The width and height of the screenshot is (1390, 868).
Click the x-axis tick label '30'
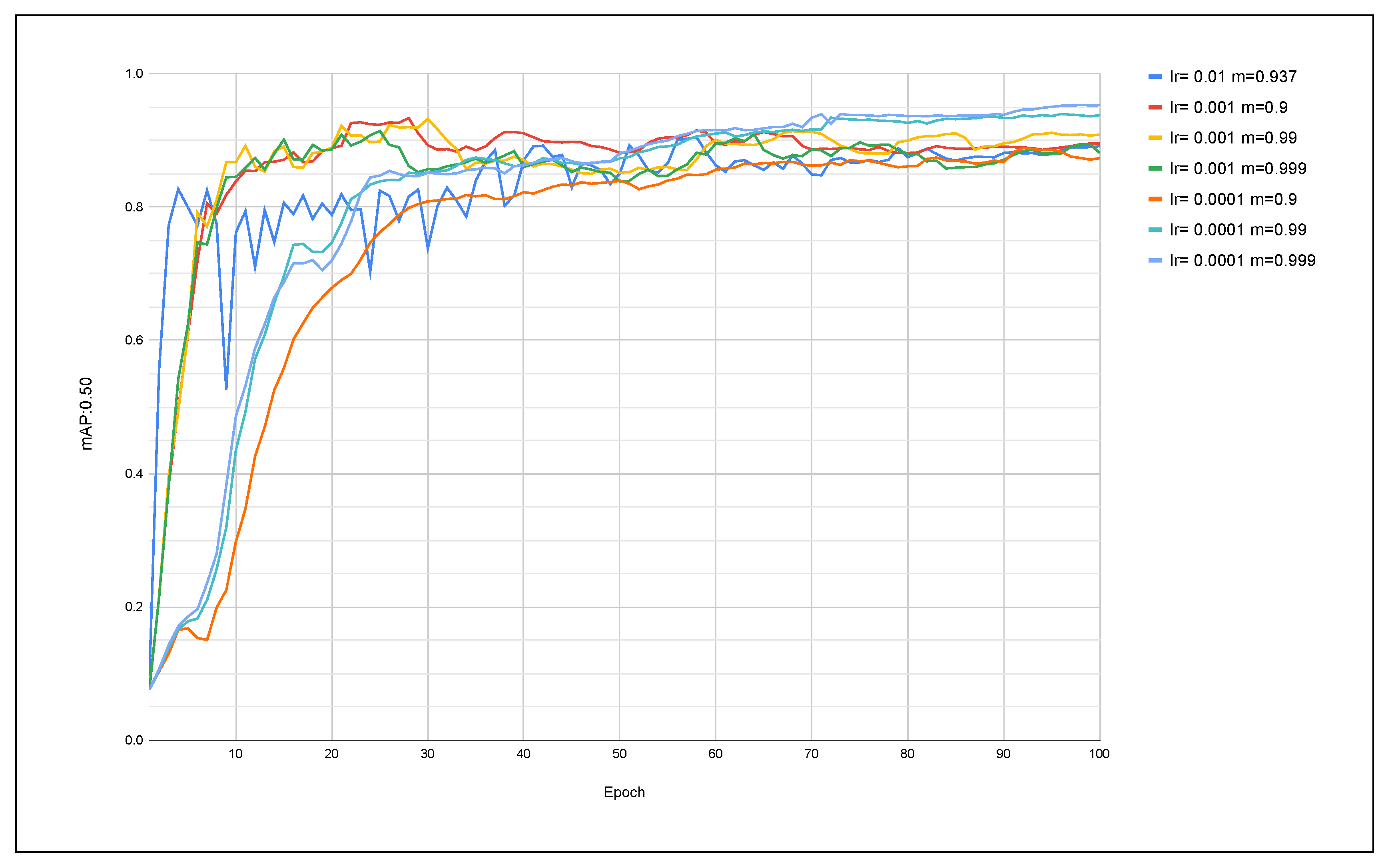click(427, 754)
